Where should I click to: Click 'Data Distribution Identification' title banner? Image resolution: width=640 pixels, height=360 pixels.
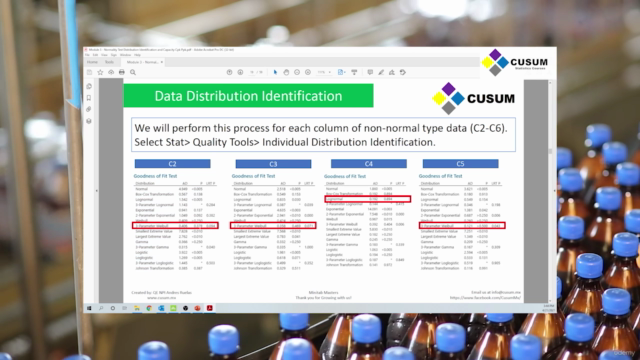tap(248, 96)
